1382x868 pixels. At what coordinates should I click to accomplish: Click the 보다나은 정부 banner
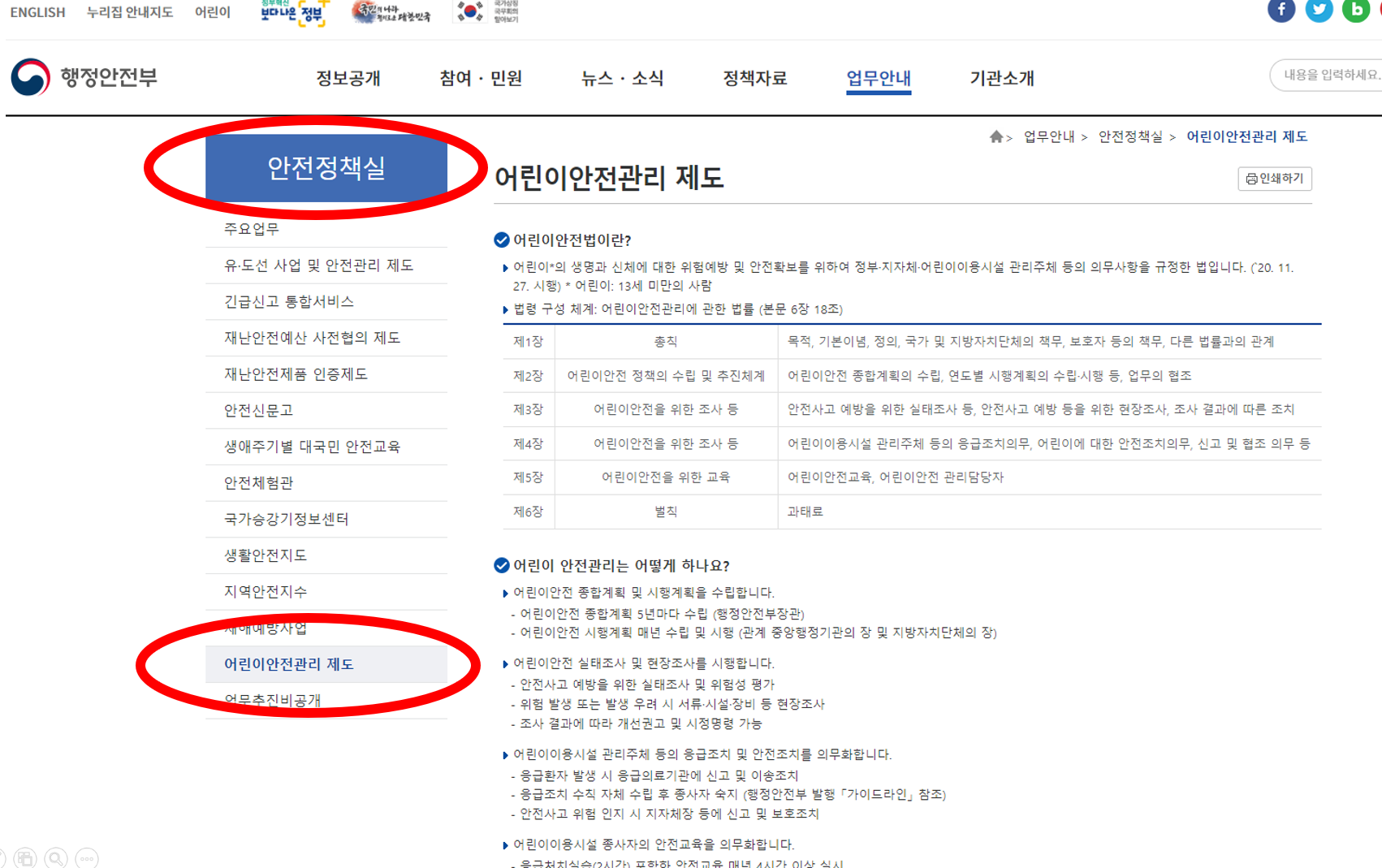pos(295,13)
